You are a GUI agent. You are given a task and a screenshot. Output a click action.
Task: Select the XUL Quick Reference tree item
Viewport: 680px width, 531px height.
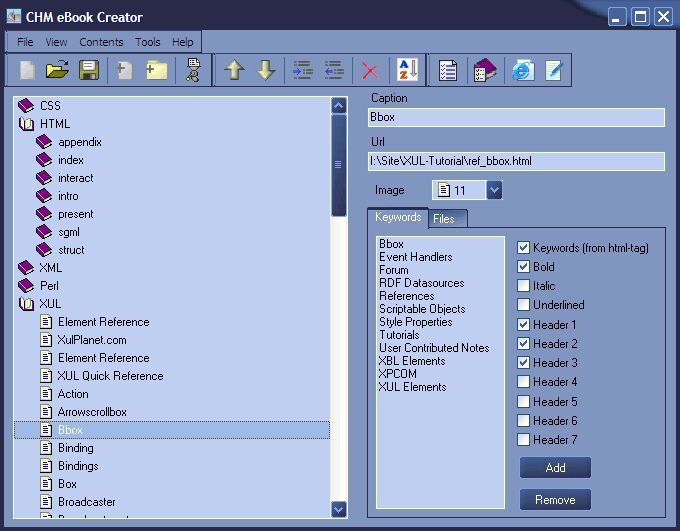(111, 376)
